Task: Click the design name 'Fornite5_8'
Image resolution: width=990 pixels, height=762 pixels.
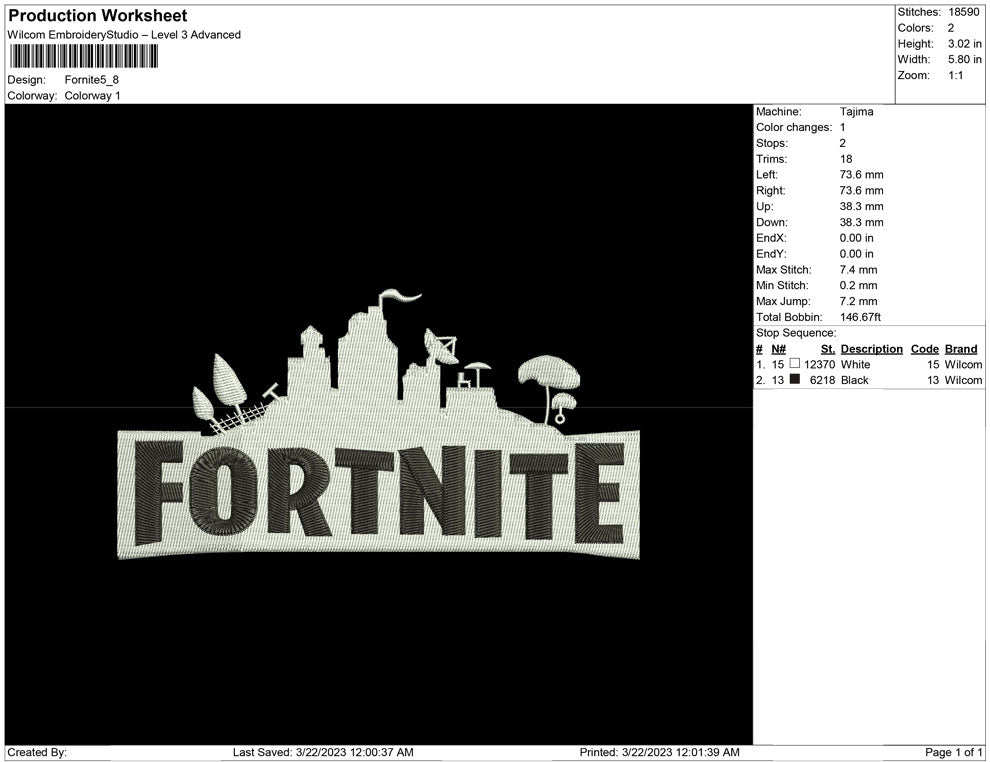Action: click(x=92, y=80)
